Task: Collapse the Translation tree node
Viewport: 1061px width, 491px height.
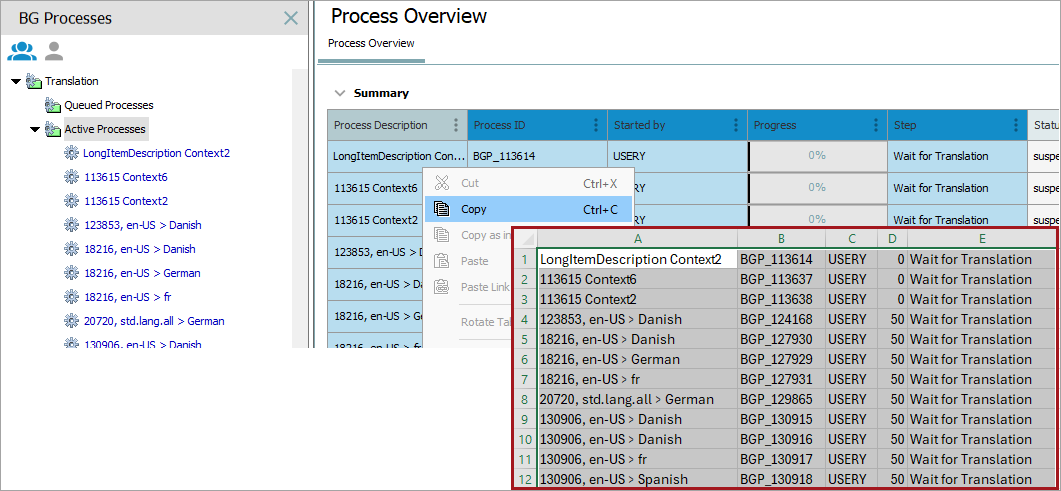Action: coord(15,81)
